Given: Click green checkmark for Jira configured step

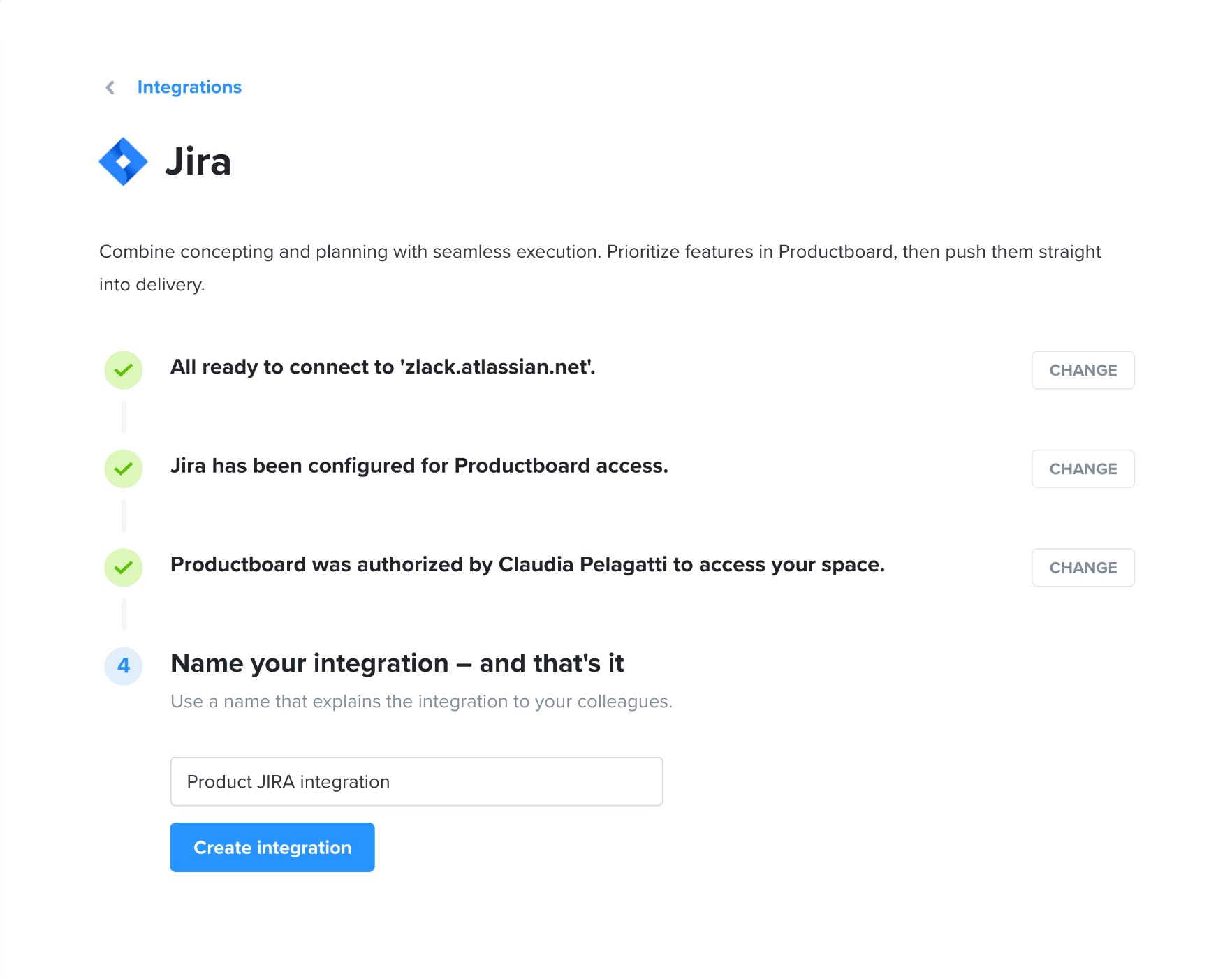Looking at the screenshot, I should click(x=124, y=469).
